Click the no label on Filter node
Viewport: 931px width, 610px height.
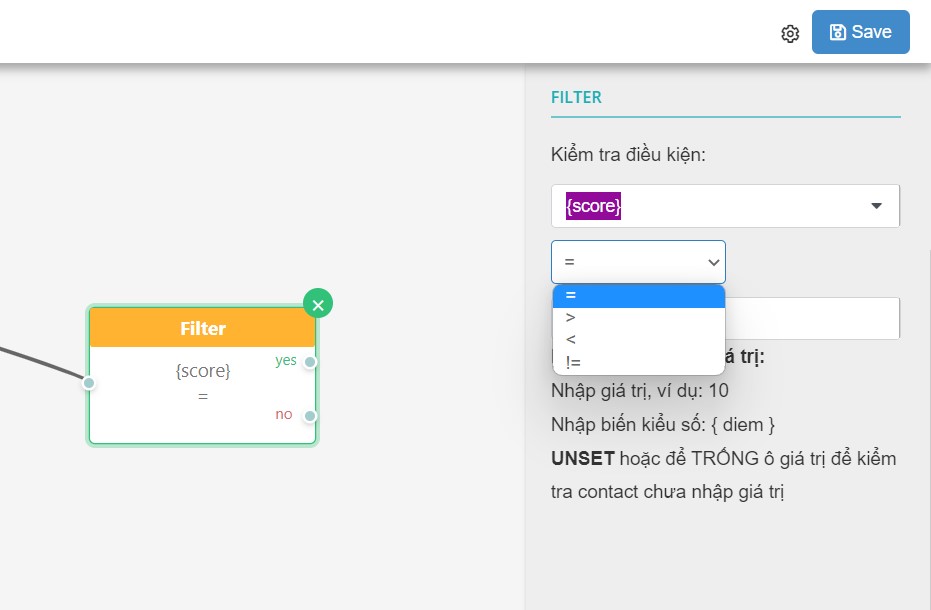[284, 414]
